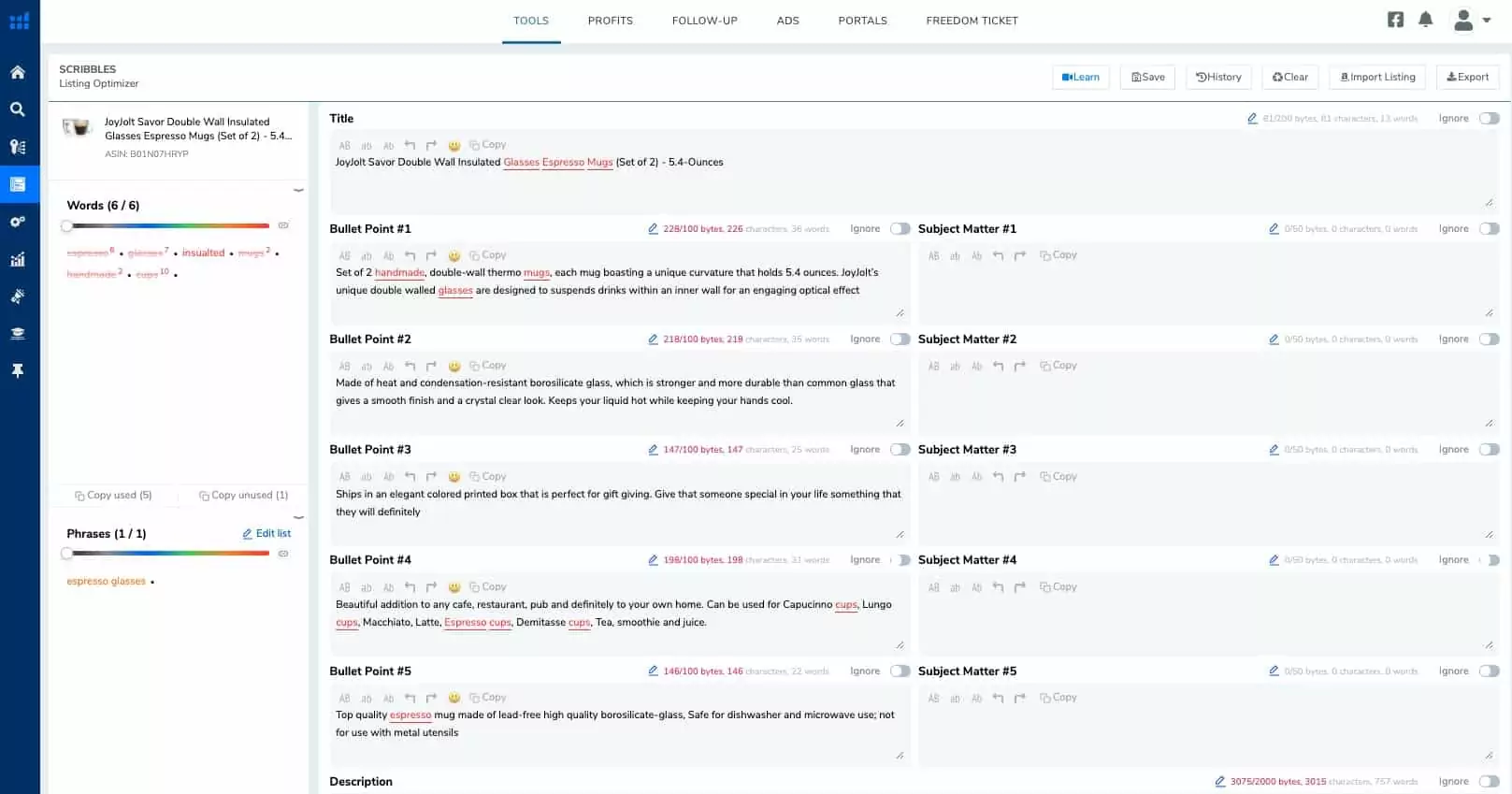Redo in the Subject Matter #1 toolbar
The height and width of the screenshot is (794, 1512).
click(1020, 255)
